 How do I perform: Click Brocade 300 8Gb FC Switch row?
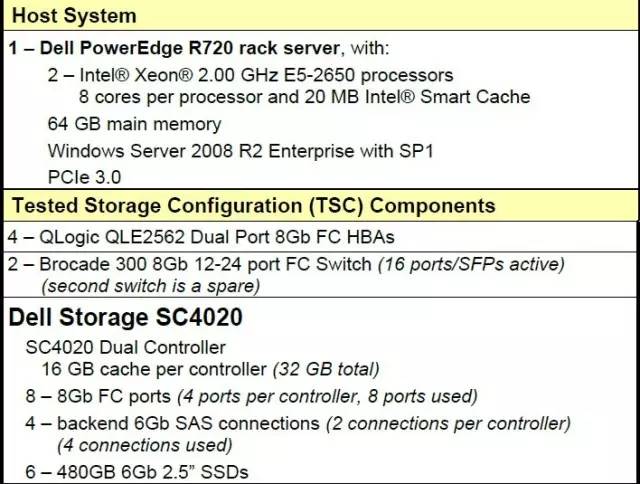pyautogui.click(x=320, y=275)
